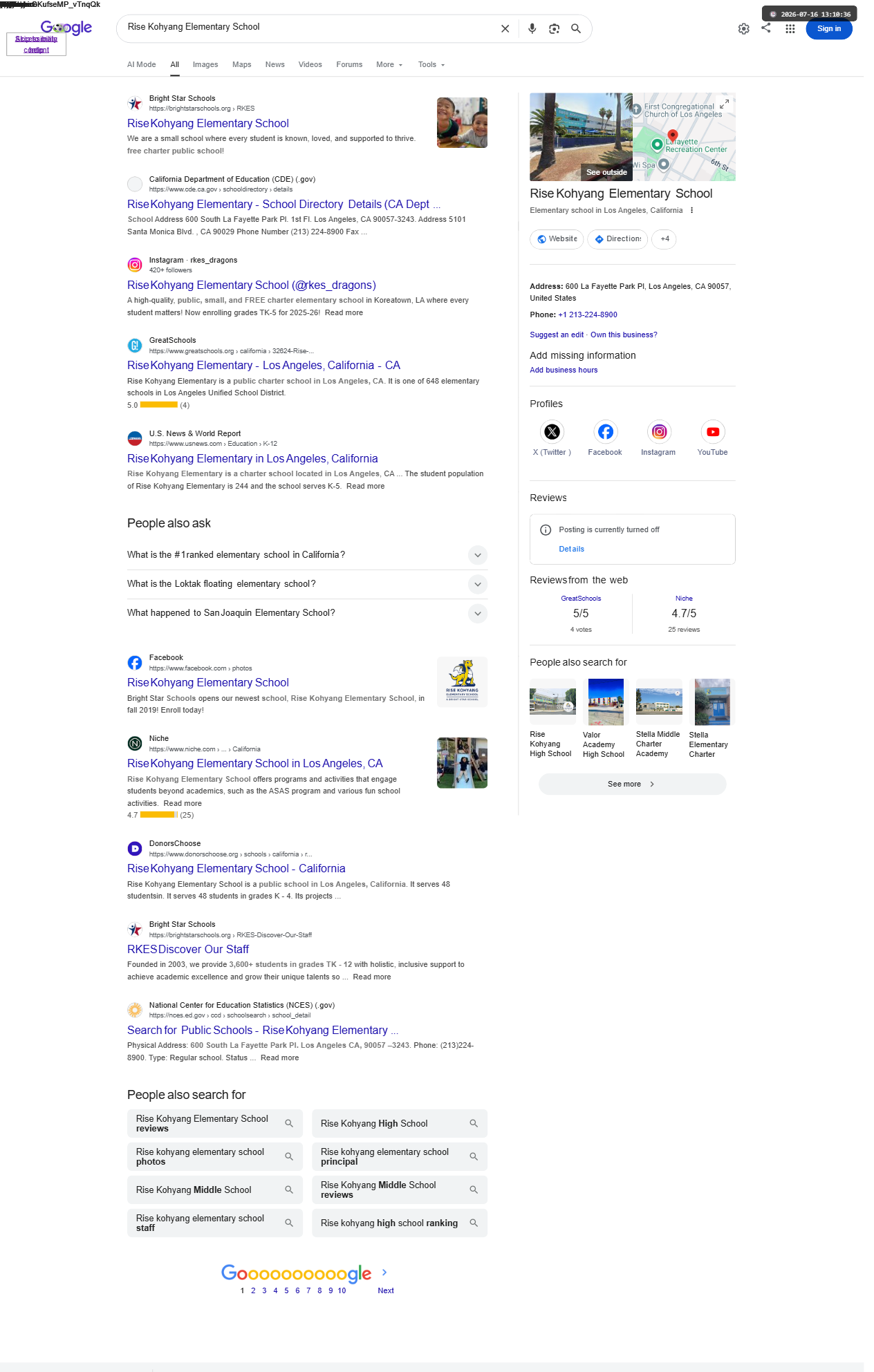Click the U.S. News & World Report favicon

point(135,439)
